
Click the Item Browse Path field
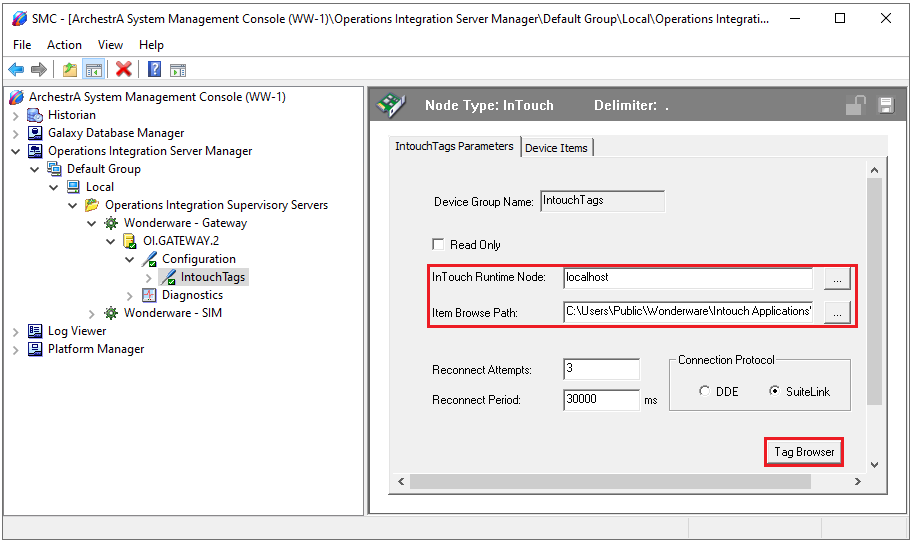click(x=688, y=312)
